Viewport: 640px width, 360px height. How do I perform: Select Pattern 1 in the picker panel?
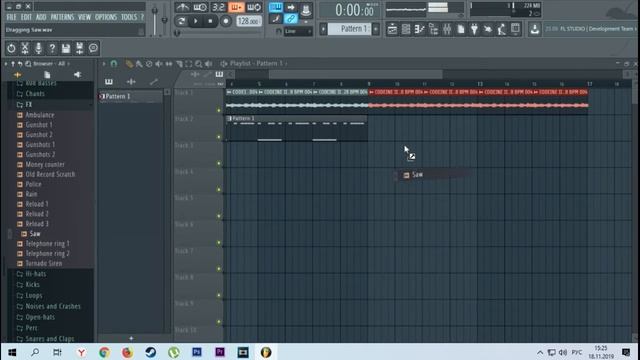tap(130, 96)
